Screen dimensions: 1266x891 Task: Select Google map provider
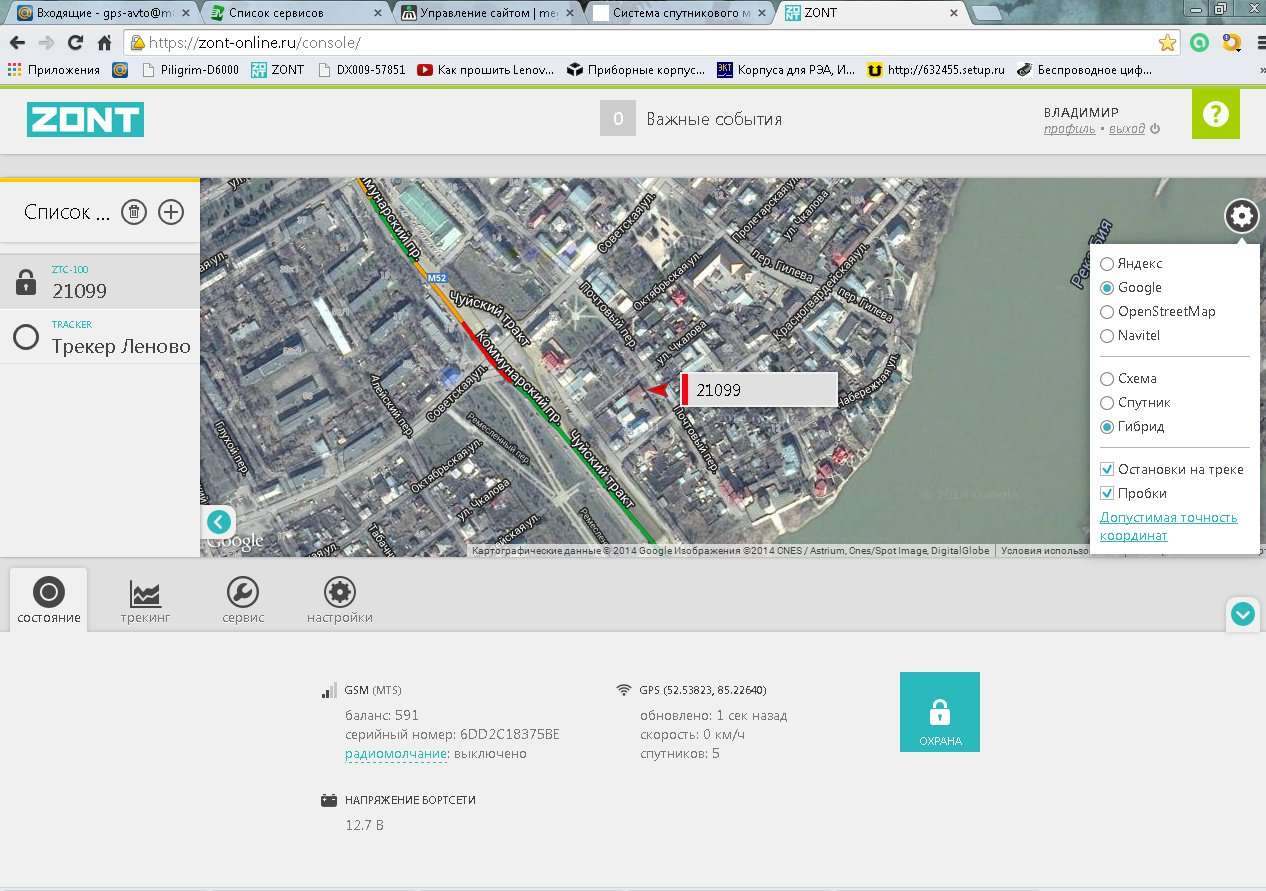(1131, 288)
